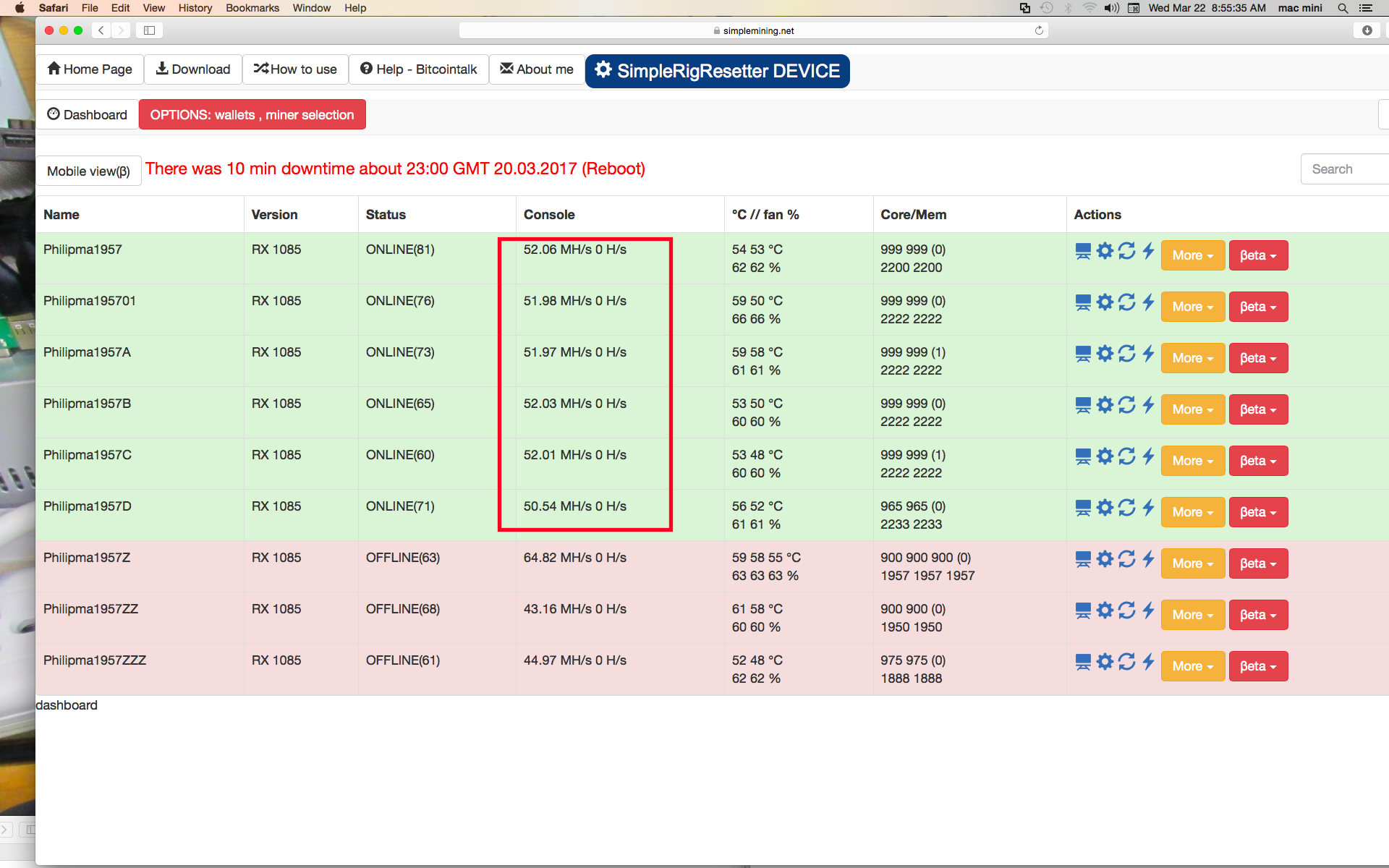The width and height of the screenshot is (1389, 868).
Task: Expand More dropdown for Philipma1957D
Action: [x=1193, y=512]
